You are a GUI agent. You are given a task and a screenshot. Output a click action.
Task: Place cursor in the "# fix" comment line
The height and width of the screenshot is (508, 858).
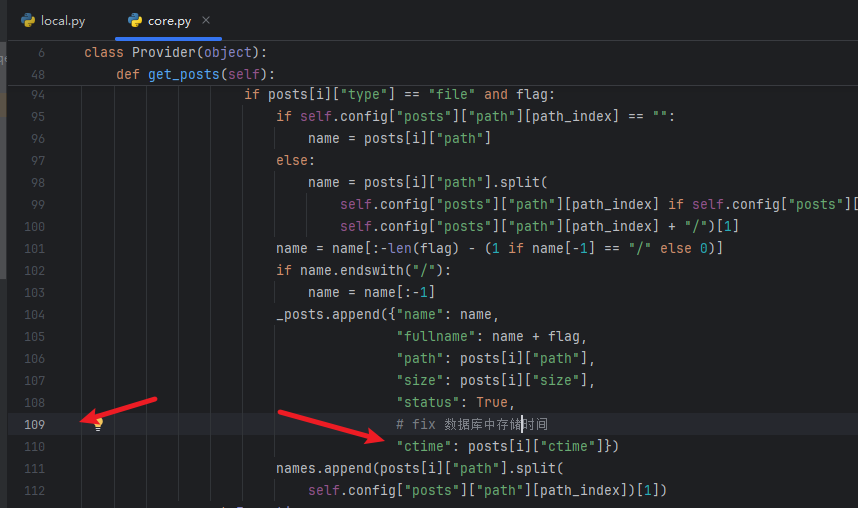[x=470, y=424]
